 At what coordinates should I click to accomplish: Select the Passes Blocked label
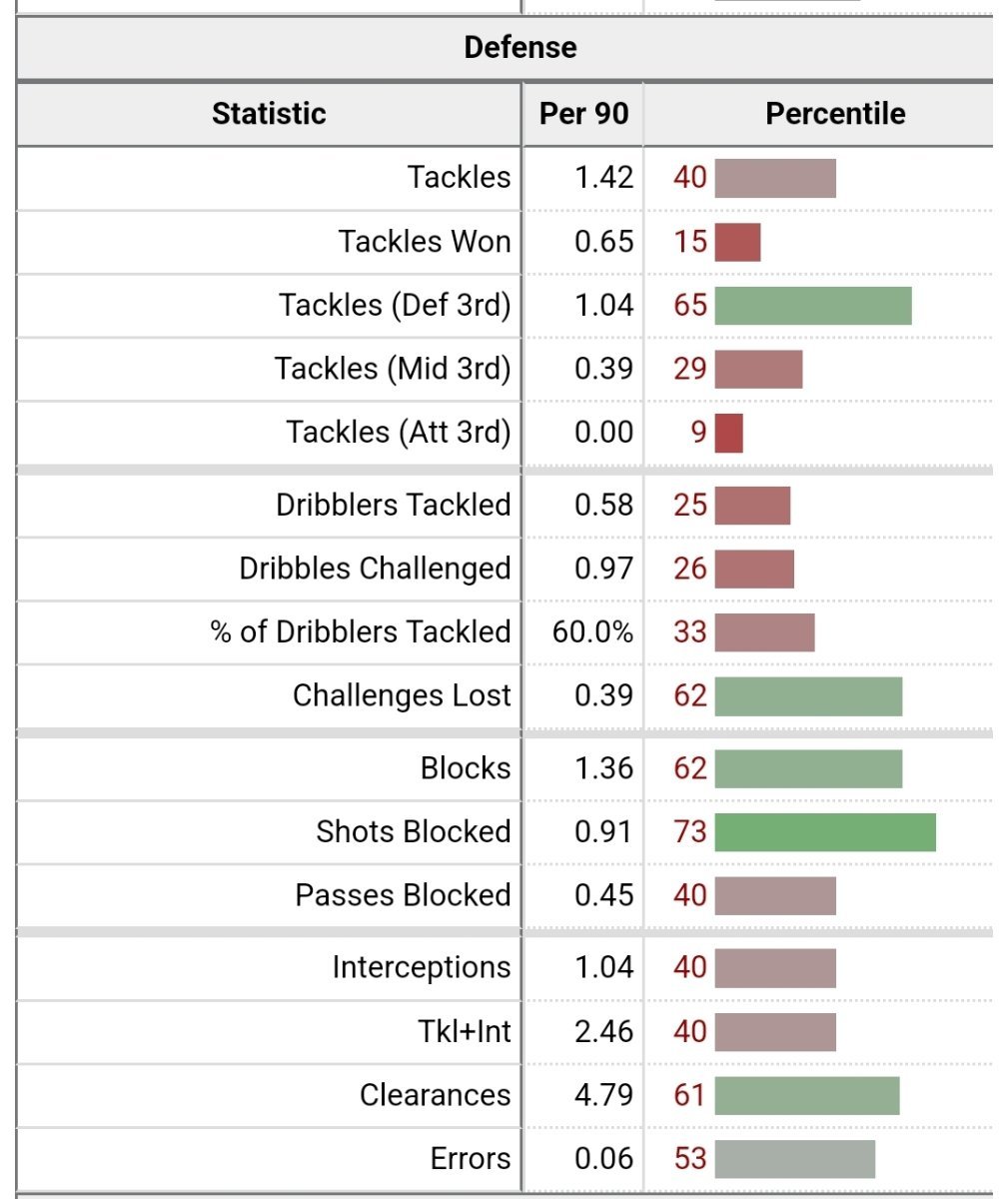pyautogui.click(x=403, y=894)
